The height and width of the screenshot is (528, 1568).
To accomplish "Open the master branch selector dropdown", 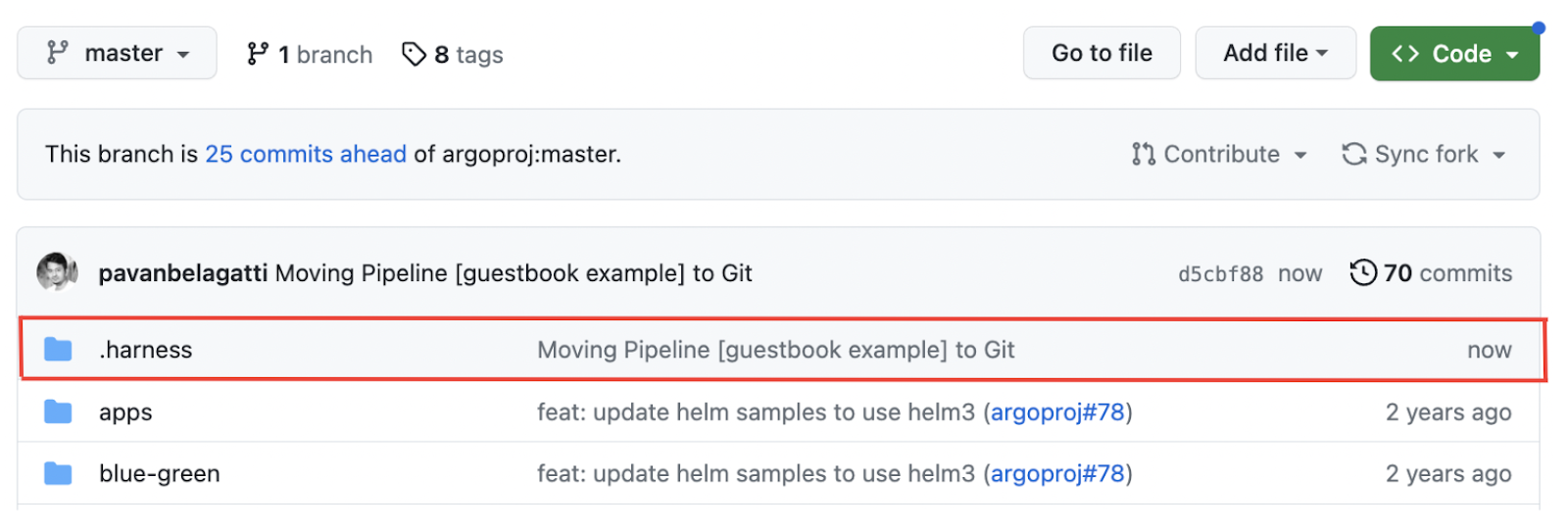I will 117,53.
